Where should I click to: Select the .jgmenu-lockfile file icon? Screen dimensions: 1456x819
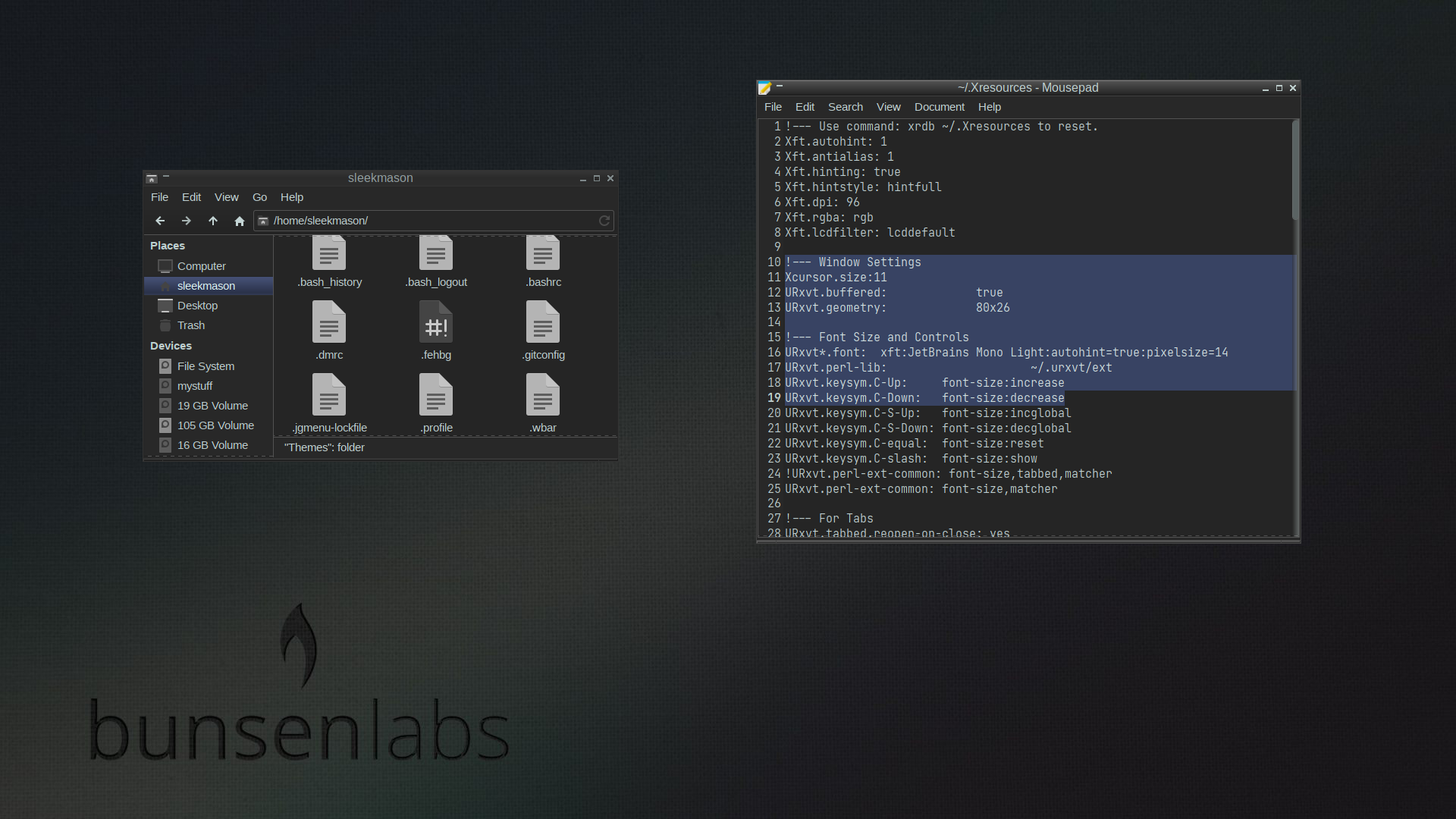[329, 394]
